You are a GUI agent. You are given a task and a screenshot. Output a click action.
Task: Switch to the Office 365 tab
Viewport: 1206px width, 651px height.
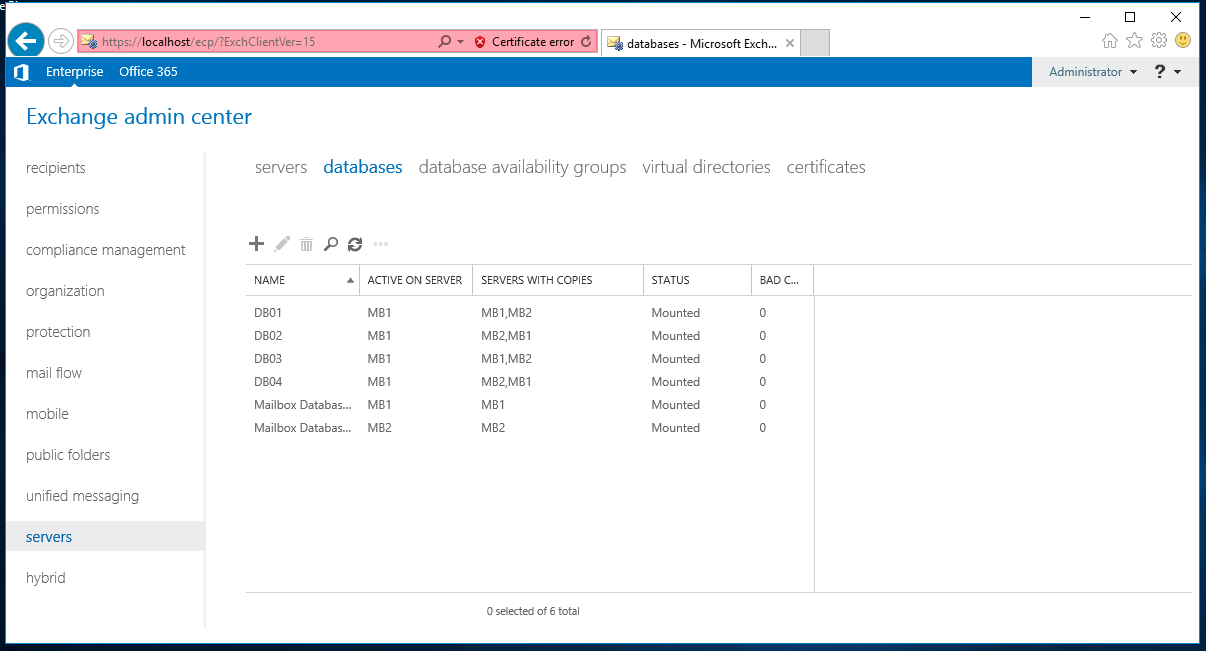pos(148,72)
